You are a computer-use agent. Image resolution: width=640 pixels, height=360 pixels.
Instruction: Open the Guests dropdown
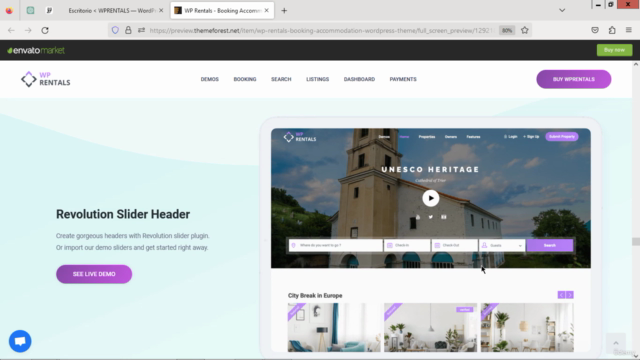(x=502, y=245)
